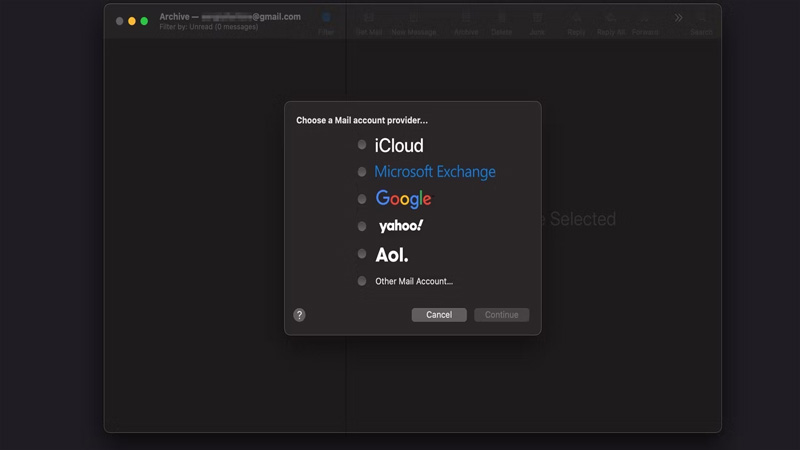Select the Google account option
The width and height of the screenshot is (800, 450).
click(362, 199)
